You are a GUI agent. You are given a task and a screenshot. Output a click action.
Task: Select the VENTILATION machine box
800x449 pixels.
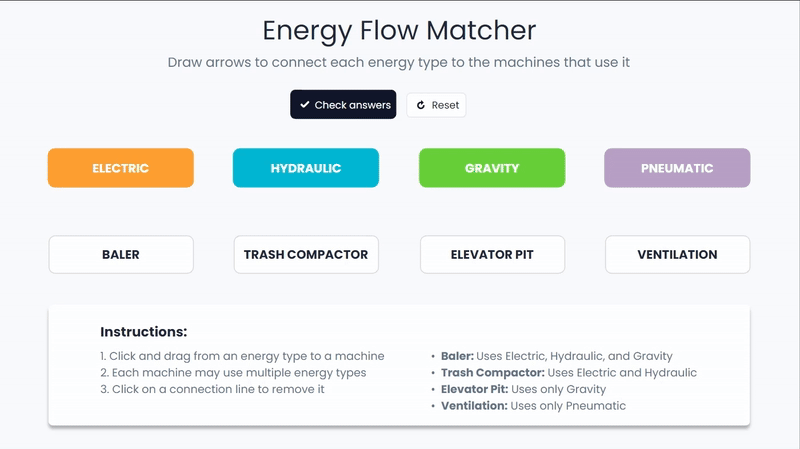pyautogui.click(x=677, y=254)
